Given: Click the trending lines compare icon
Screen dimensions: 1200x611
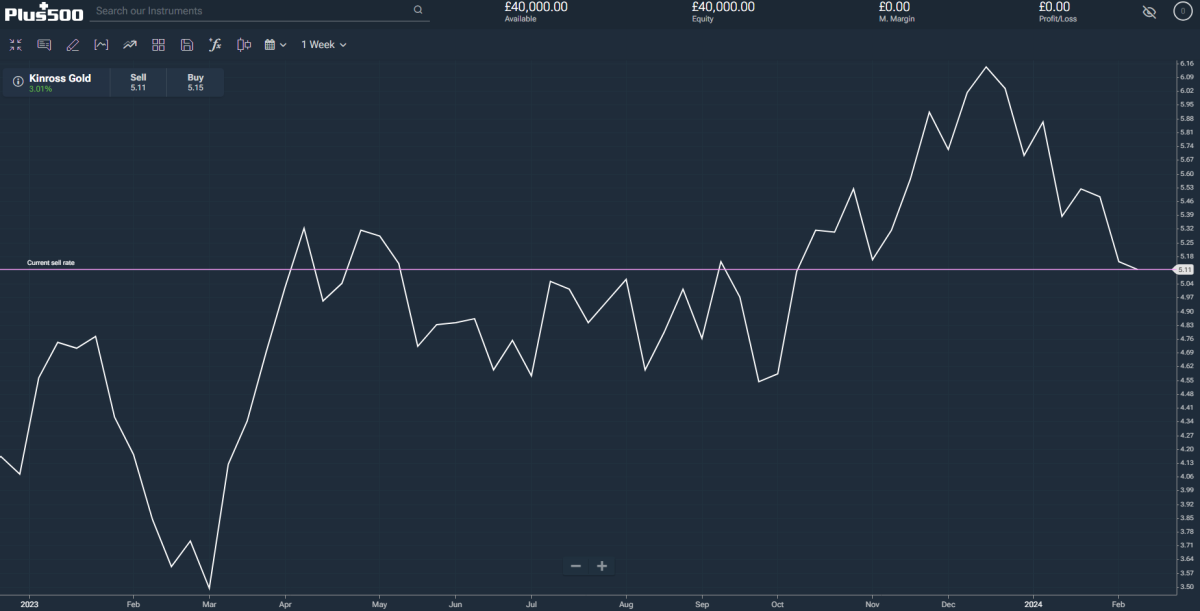Looking at the screenshot, I should [x=130, y=45].
